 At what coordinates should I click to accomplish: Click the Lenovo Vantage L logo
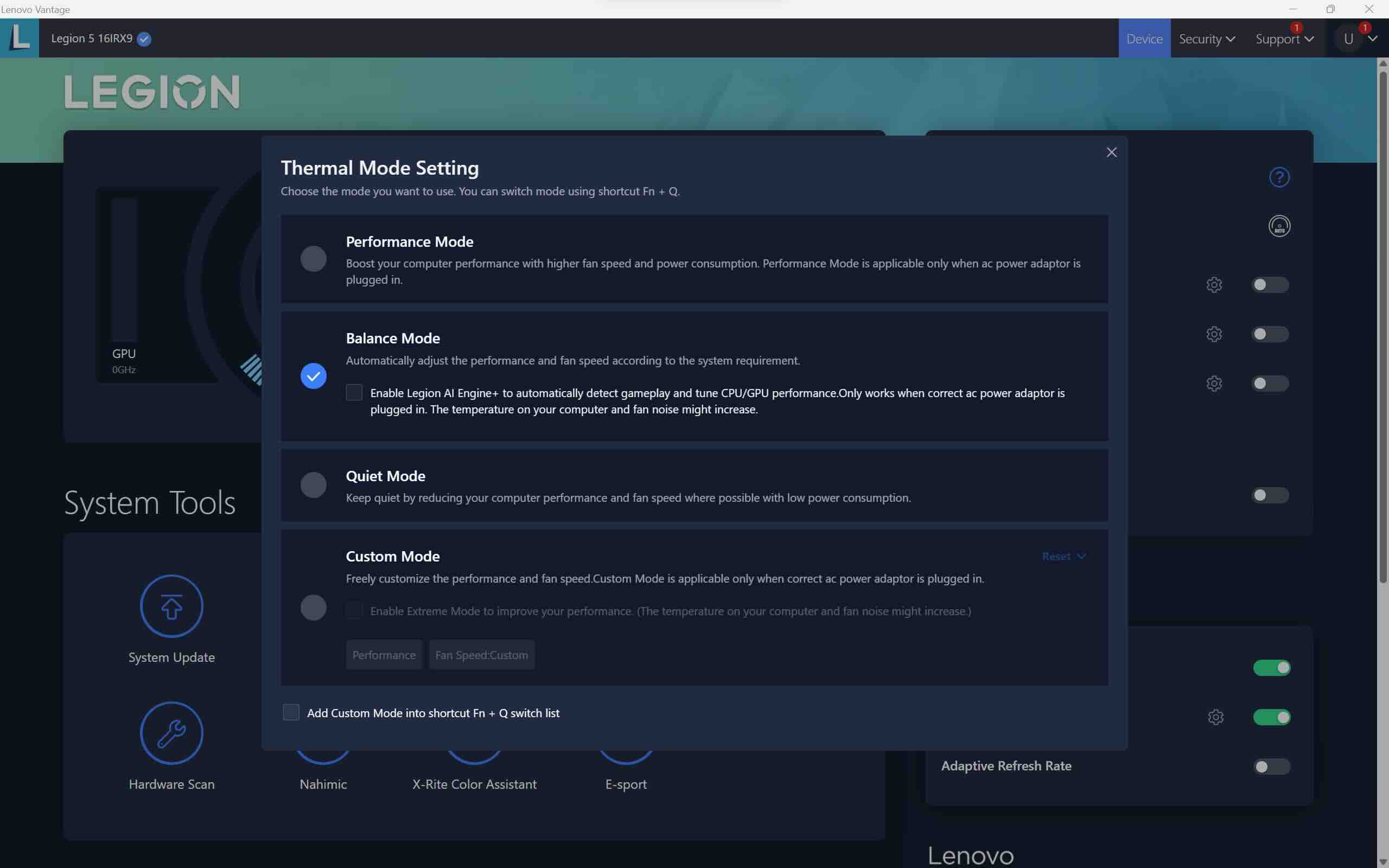(20, 38)
